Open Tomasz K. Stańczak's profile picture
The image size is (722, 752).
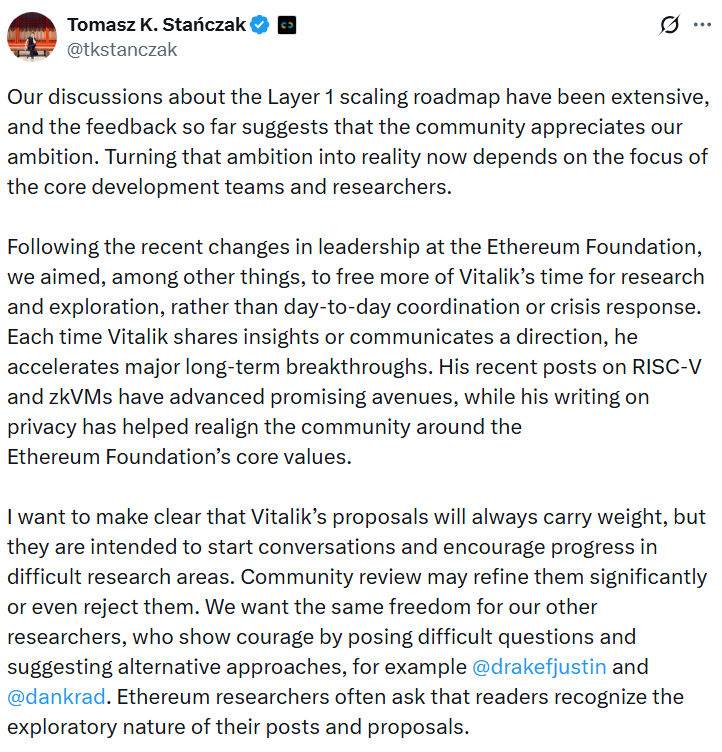(x=31, y=37)
